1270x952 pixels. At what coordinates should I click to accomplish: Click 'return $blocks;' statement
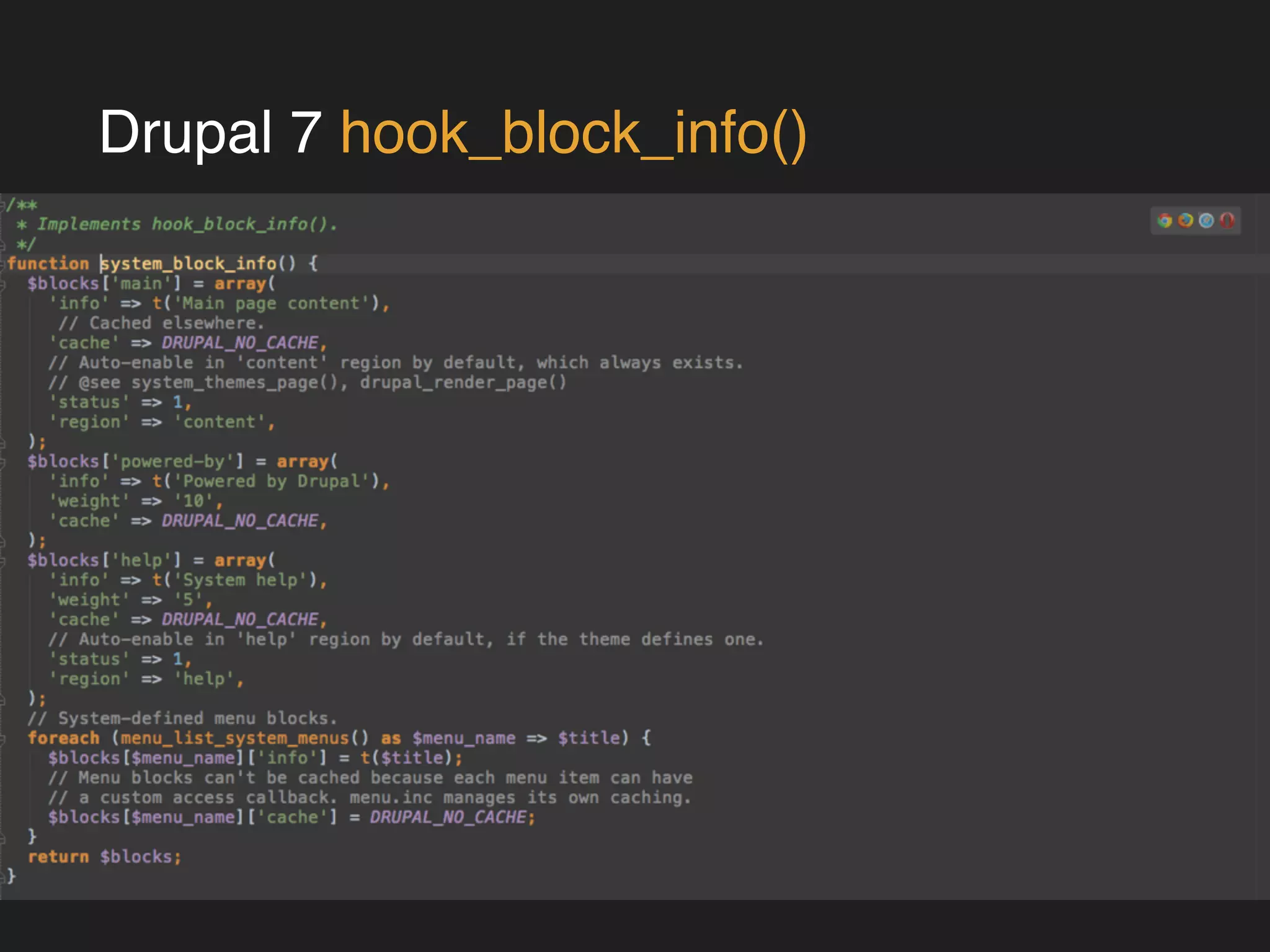[104, 858]
